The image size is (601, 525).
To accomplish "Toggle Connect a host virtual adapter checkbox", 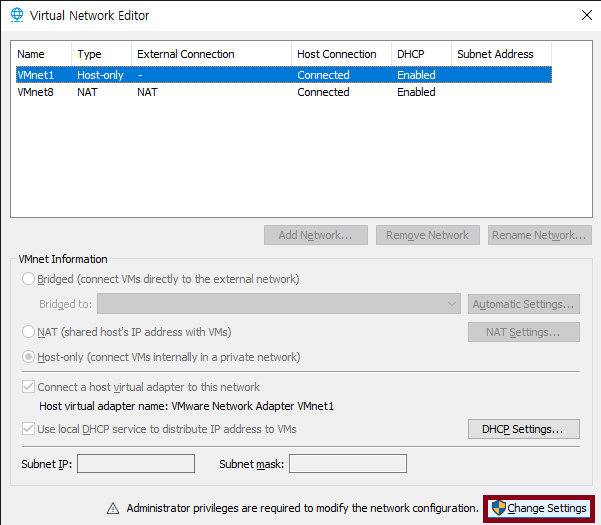I will pyautogui.click(x=28, y=387).
